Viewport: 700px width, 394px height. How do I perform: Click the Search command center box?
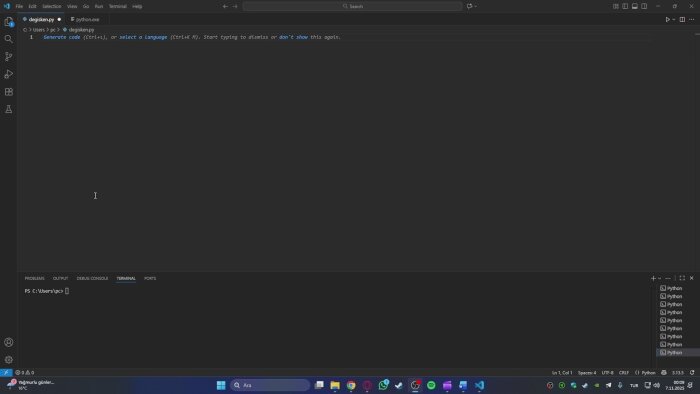click(352, 6)
